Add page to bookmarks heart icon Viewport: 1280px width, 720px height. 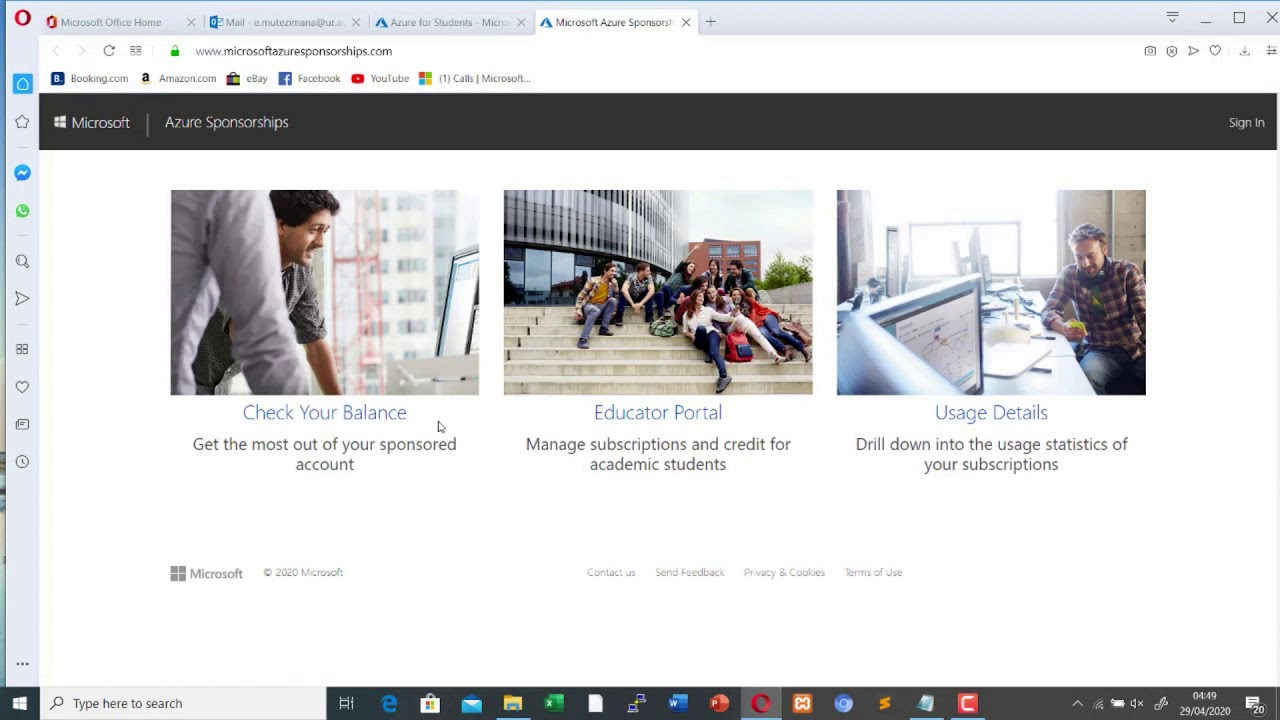pyautogui.click(x=1215, y=51)
